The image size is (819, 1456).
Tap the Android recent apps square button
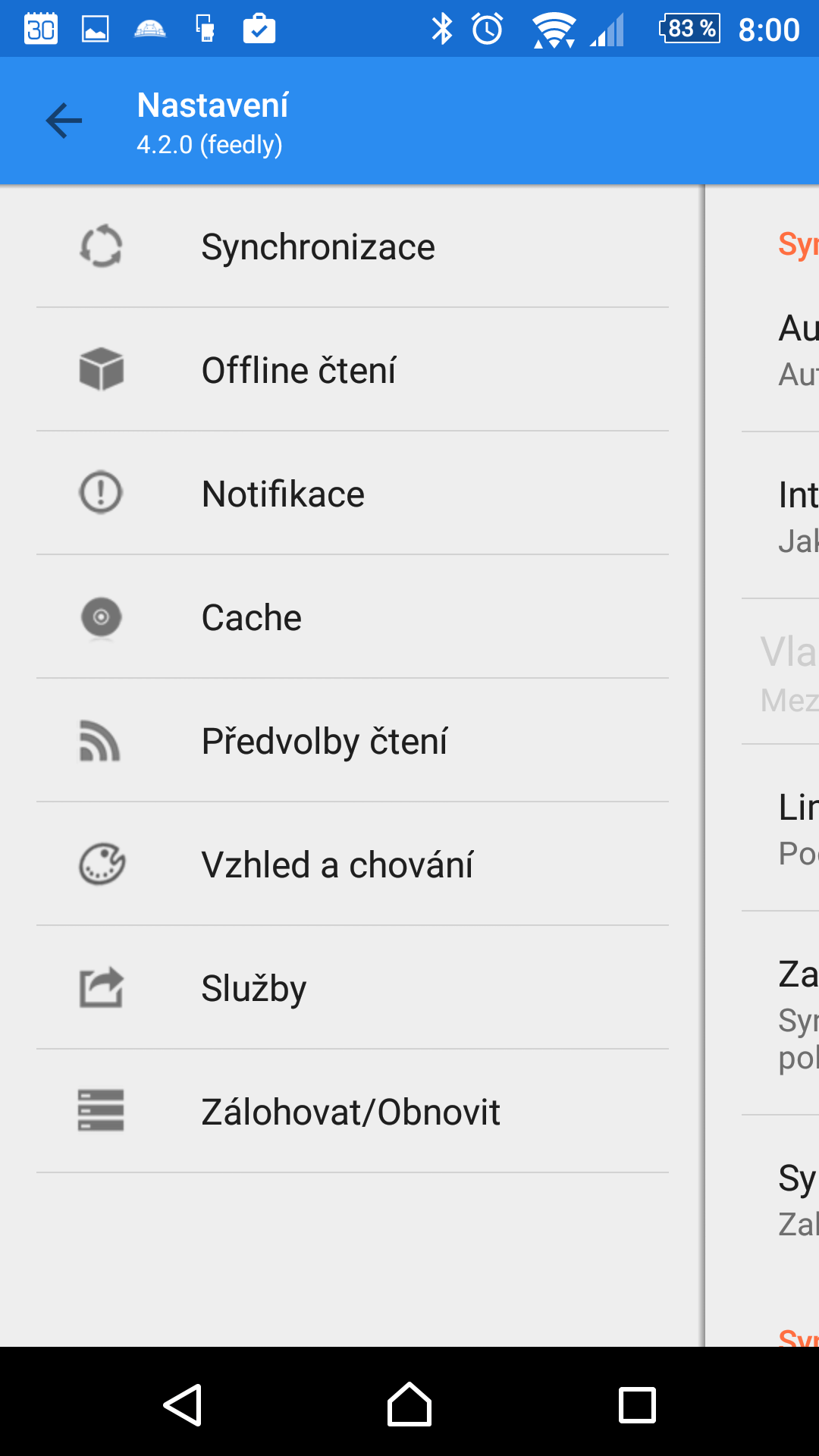pos(637,1405)
